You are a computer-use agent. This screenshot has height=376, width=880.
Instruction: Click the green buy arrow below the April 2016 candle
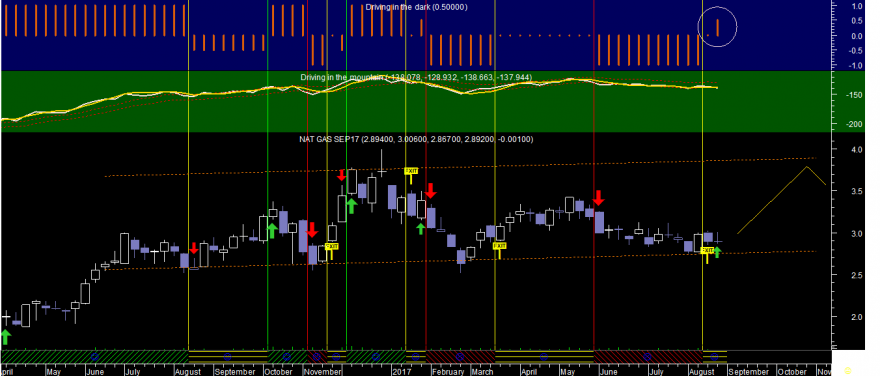6,337
